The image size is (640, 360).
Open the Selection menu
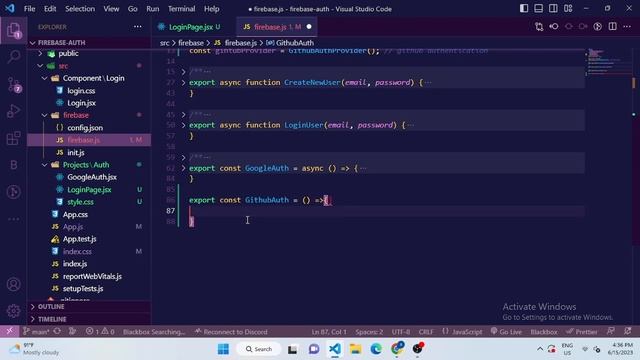[x=80, y=9]
